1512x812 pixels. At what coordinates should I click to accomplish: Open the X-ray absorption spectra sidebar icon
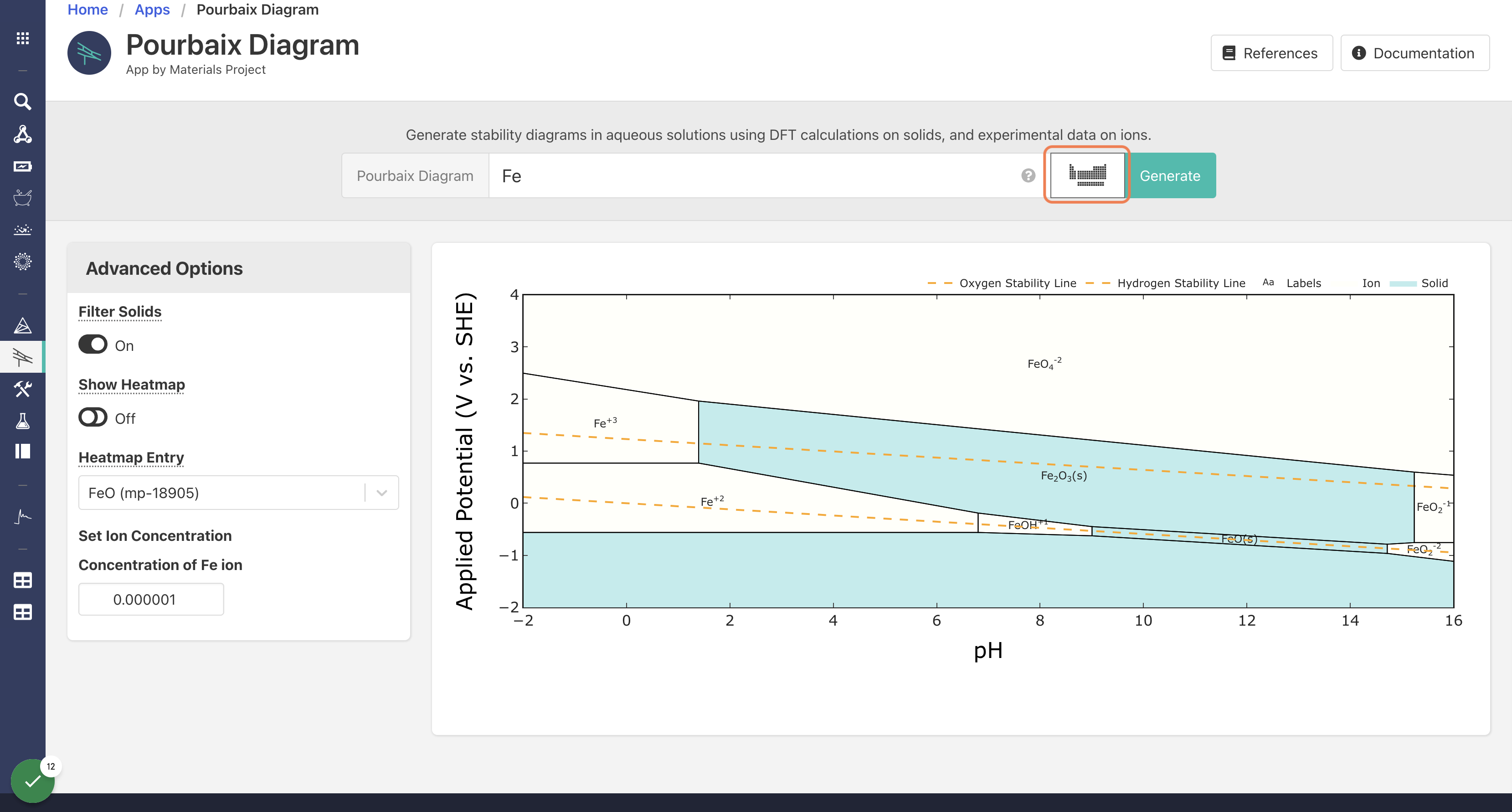22,516
